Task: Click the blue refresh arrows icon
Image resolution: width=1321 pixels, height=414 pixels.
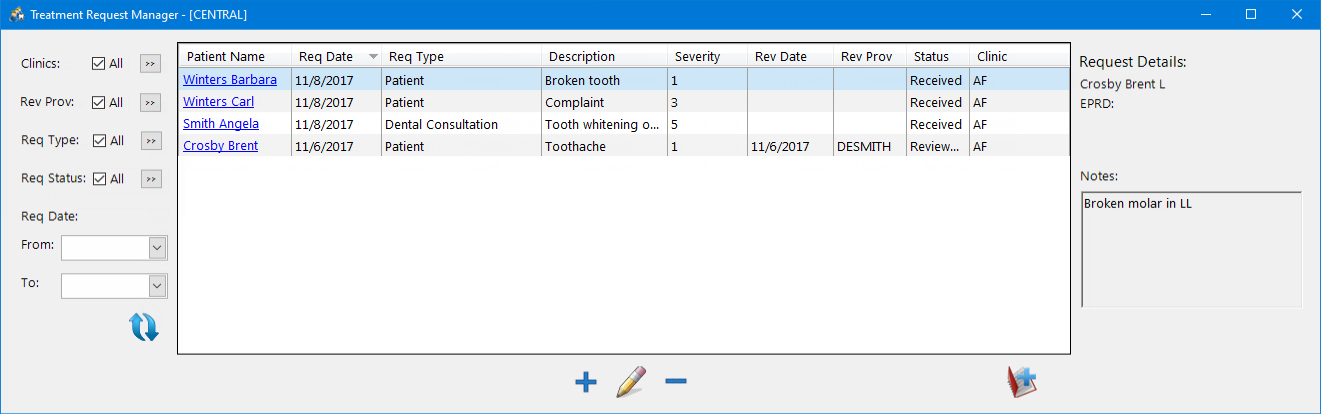Action: click(144, 327)
